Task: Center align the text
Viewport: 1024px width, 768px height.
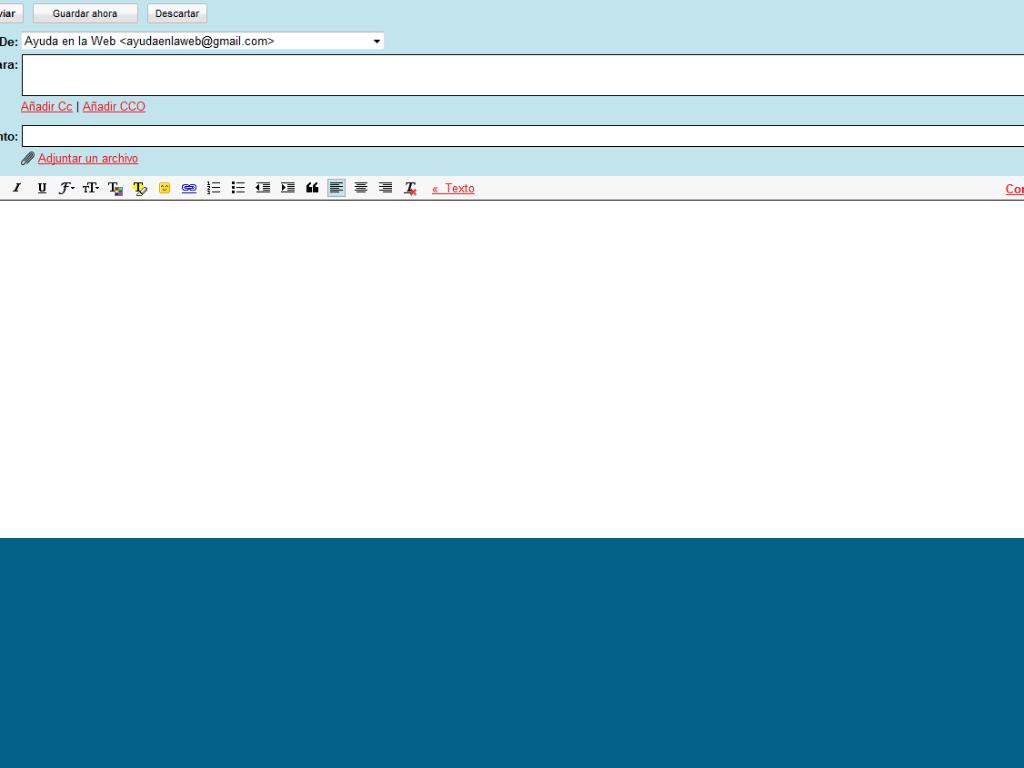Action: 361,188
